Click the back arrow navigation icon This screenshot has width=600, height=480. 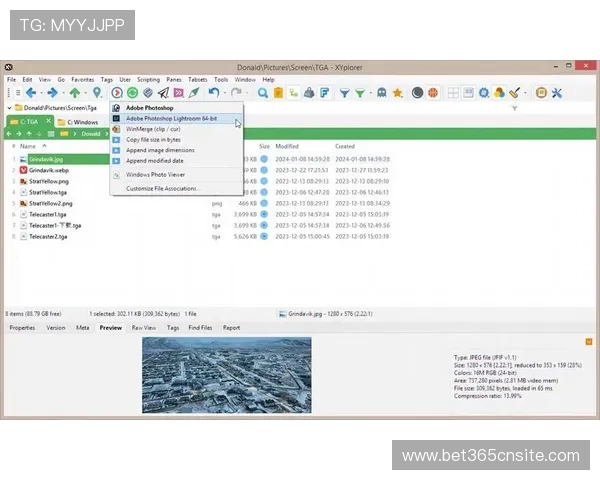point(31,93)
